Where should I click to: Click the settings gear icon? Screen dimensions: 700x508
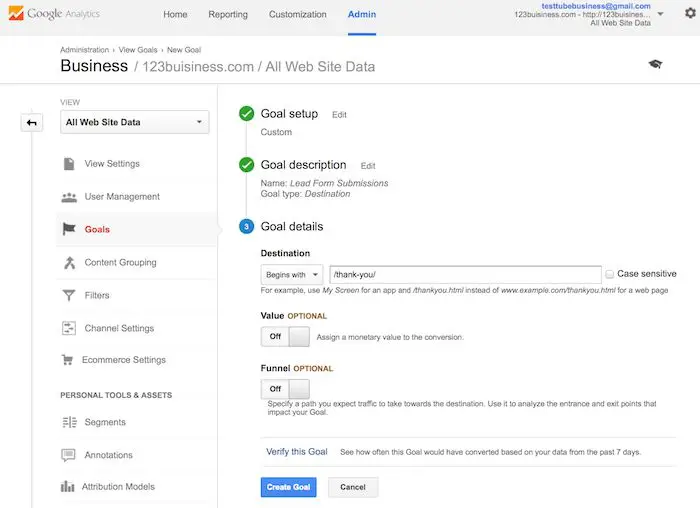pyautogui.click(x=686, y=15)
